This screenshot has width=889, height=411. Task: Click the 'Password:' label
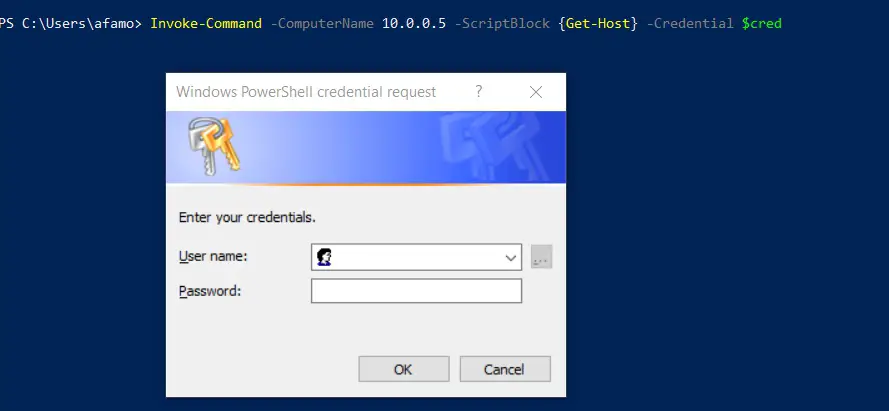click(x=210, y=291)
